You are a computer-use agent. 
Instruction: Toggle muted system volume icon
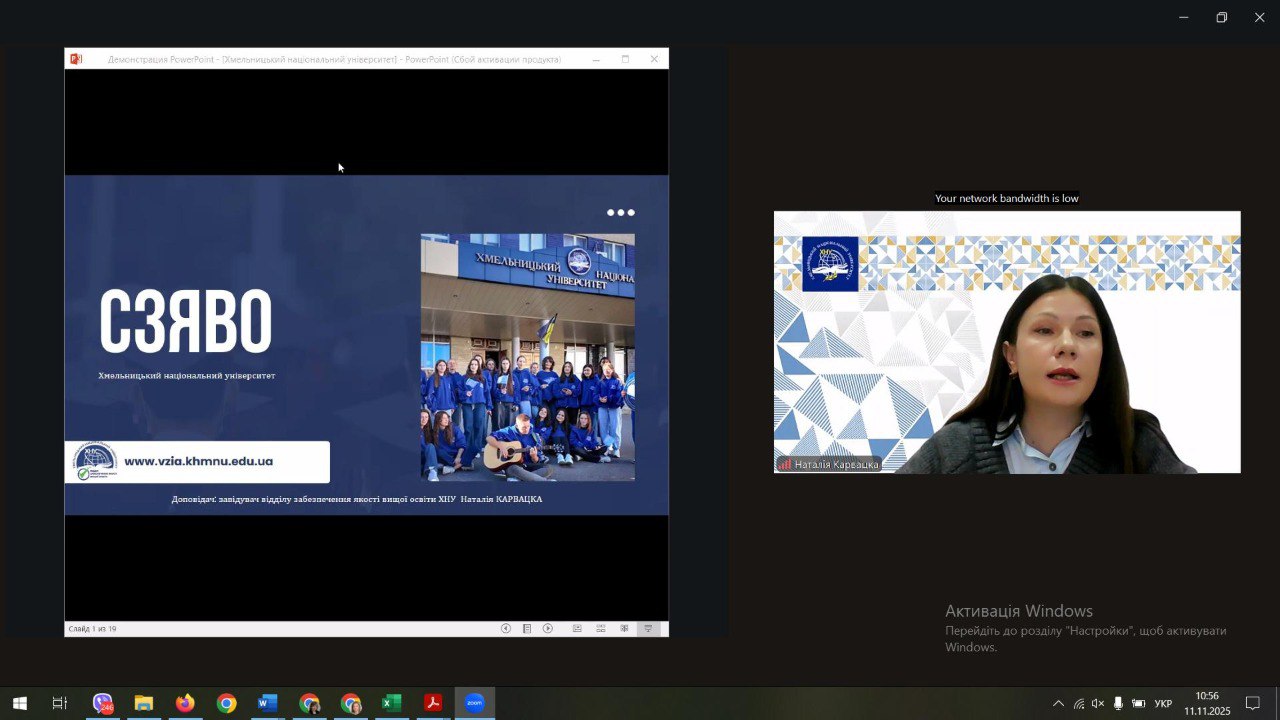[x=1098, y=704]
